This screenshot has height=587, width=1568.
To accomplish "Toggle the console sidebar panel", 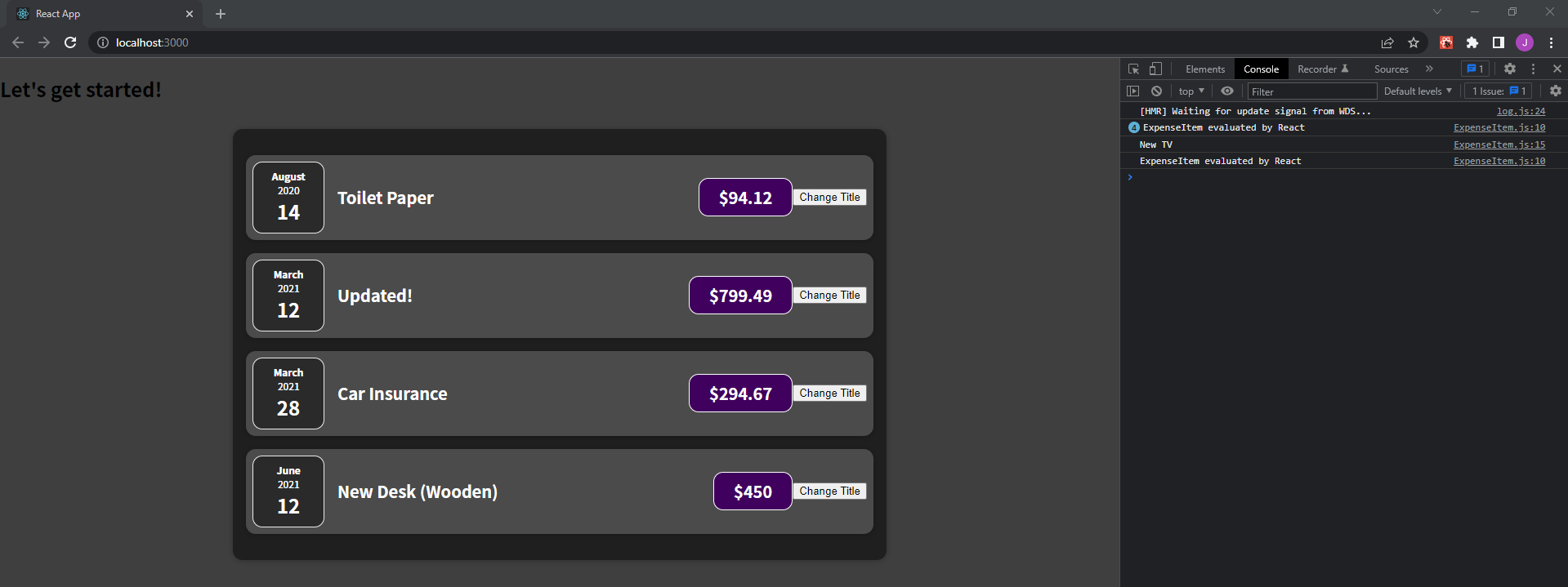I will point(1133,91).
